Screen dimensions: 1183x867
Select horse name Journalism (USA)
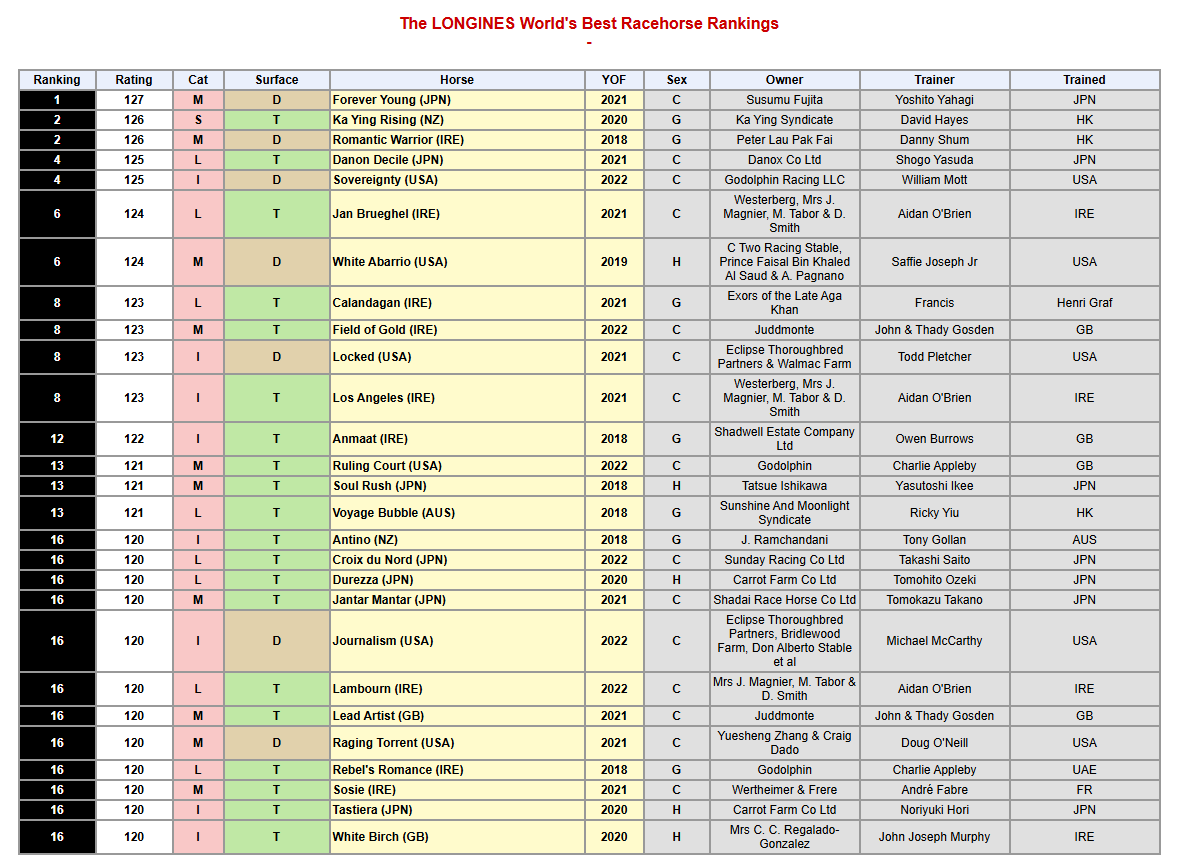click(x=383, y=641)
